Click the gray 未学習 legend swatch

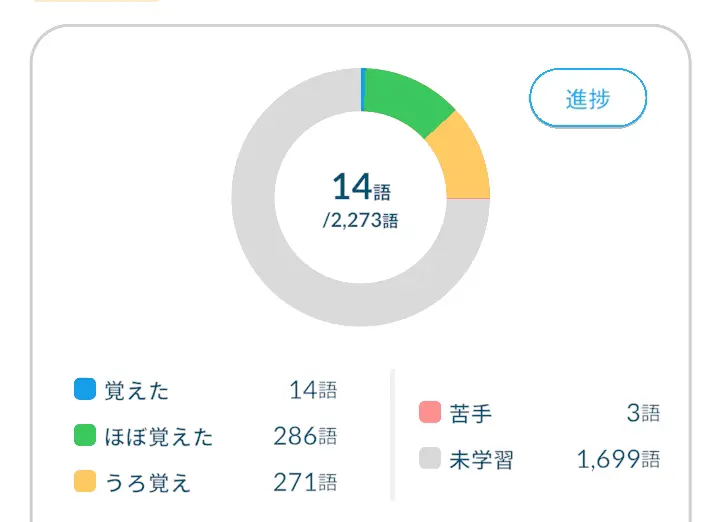[x=430, y=459]
